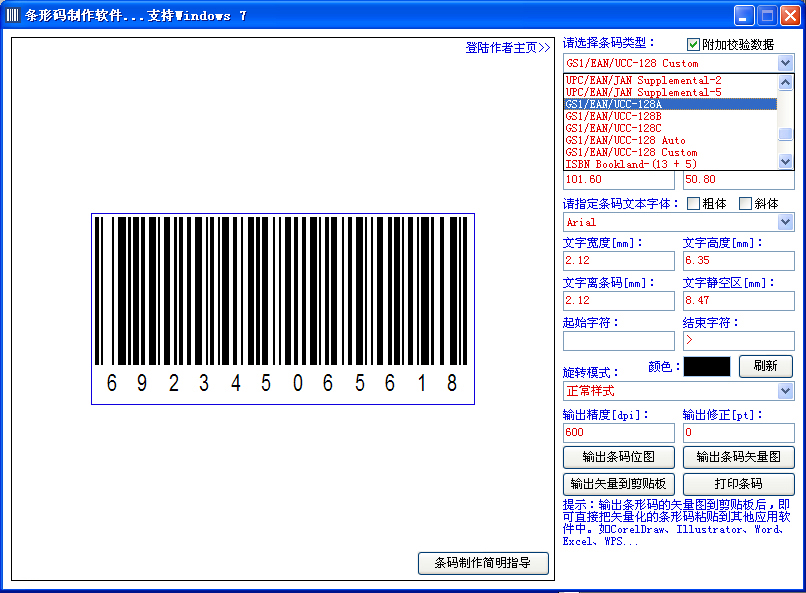Enable the 附加校验数据 checkbox
Viewport: 806px width, 593px height.
point(693,44)
